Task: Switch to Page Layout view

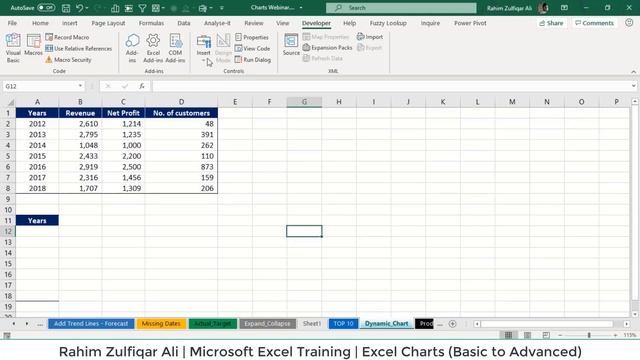Action: (527, 335)
